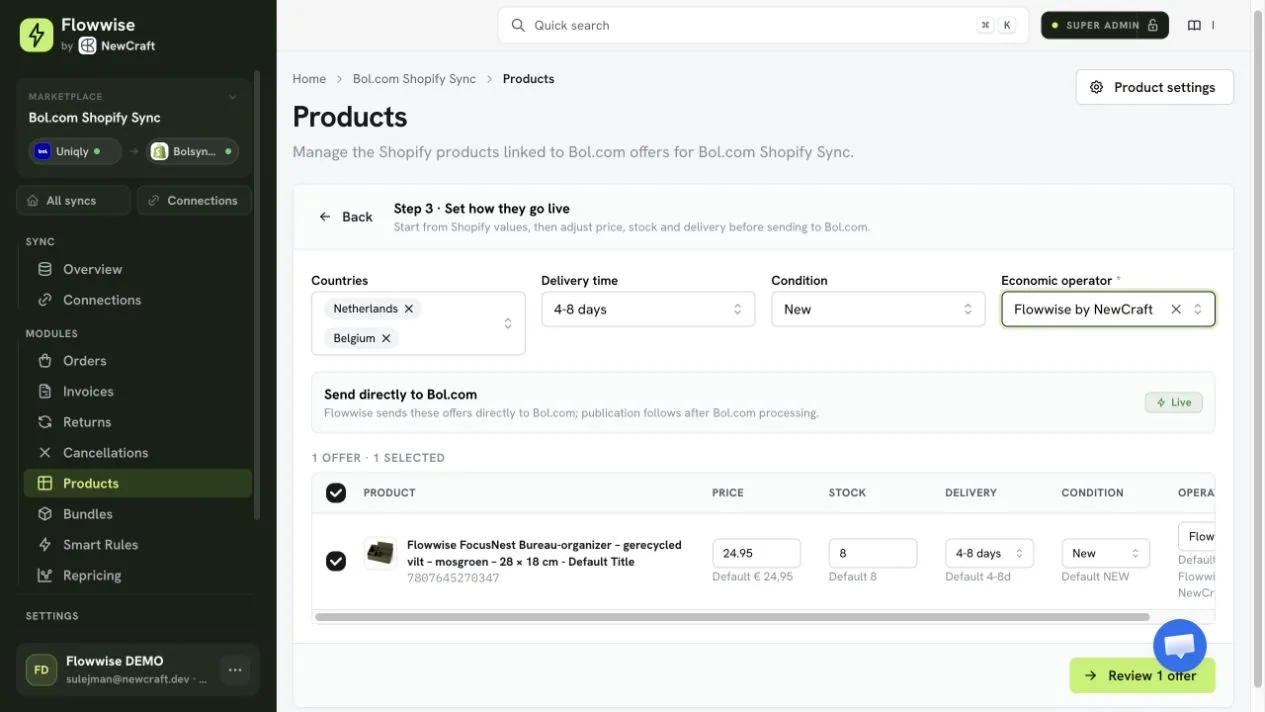Go to Invoices module
Screen dimensions: 1265x712
click(x=137, y=392)
